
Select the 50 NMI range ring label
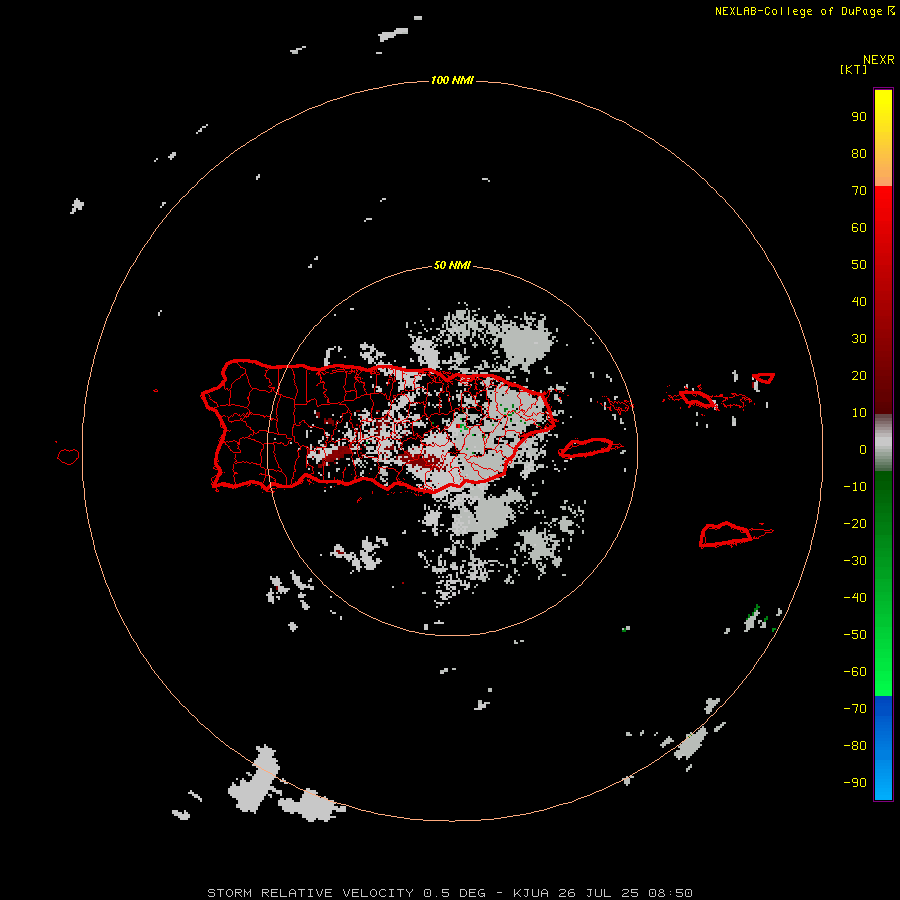click(x=452, y=265)
